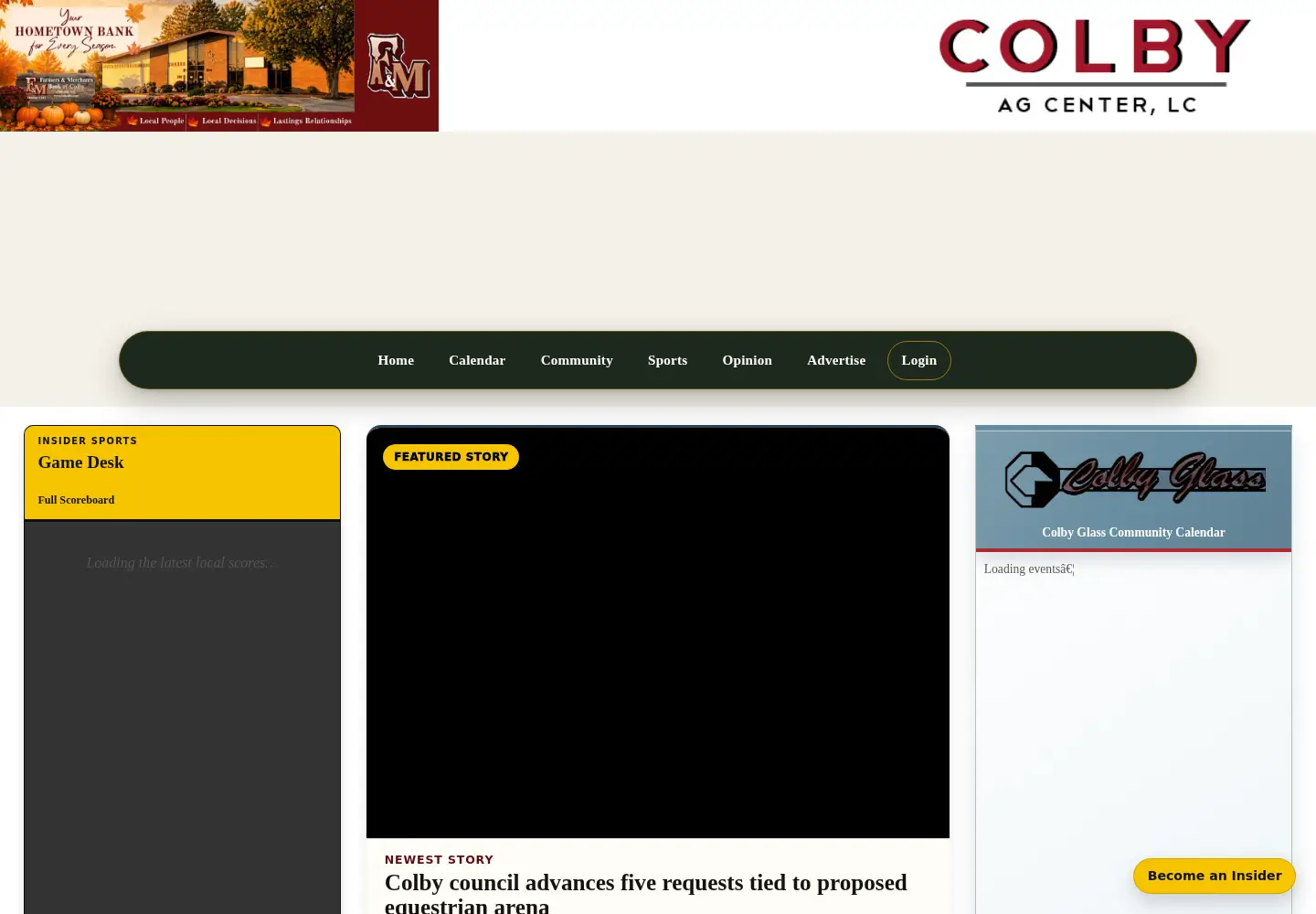Go to the Calendar page
This screenshot has height=914, width=1316.
477,360
